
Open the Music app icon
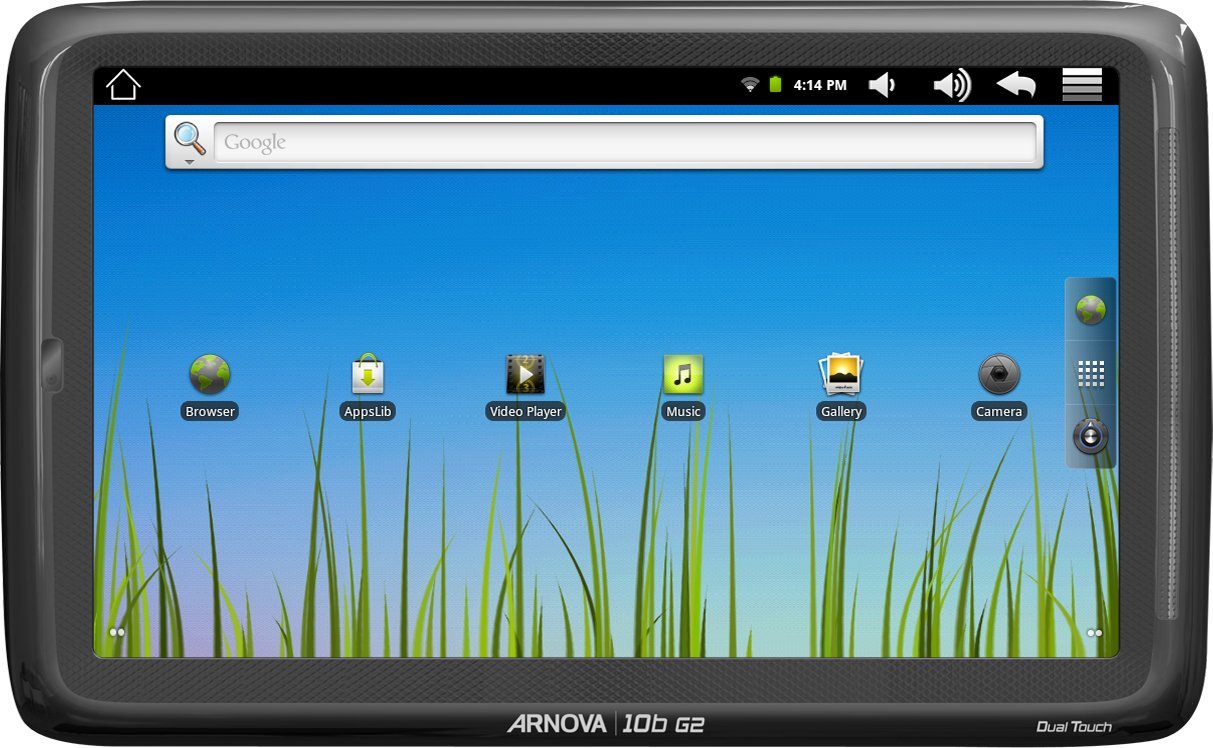[683, 375]
